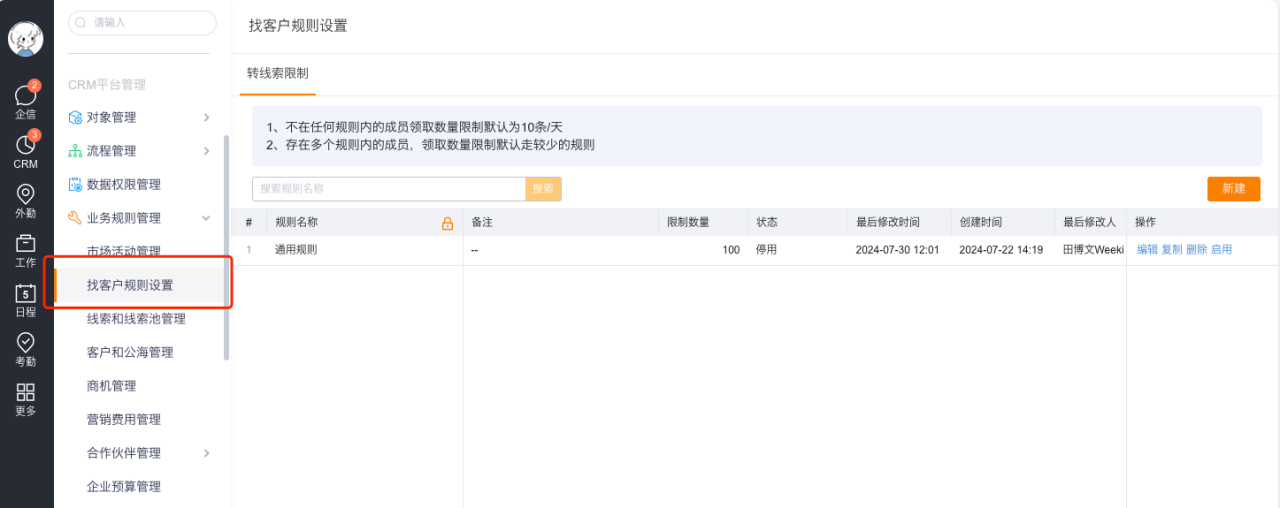Click the sidebar vertical scrollbar
This screenshot has height=508, width=1280.
[226, 248]
